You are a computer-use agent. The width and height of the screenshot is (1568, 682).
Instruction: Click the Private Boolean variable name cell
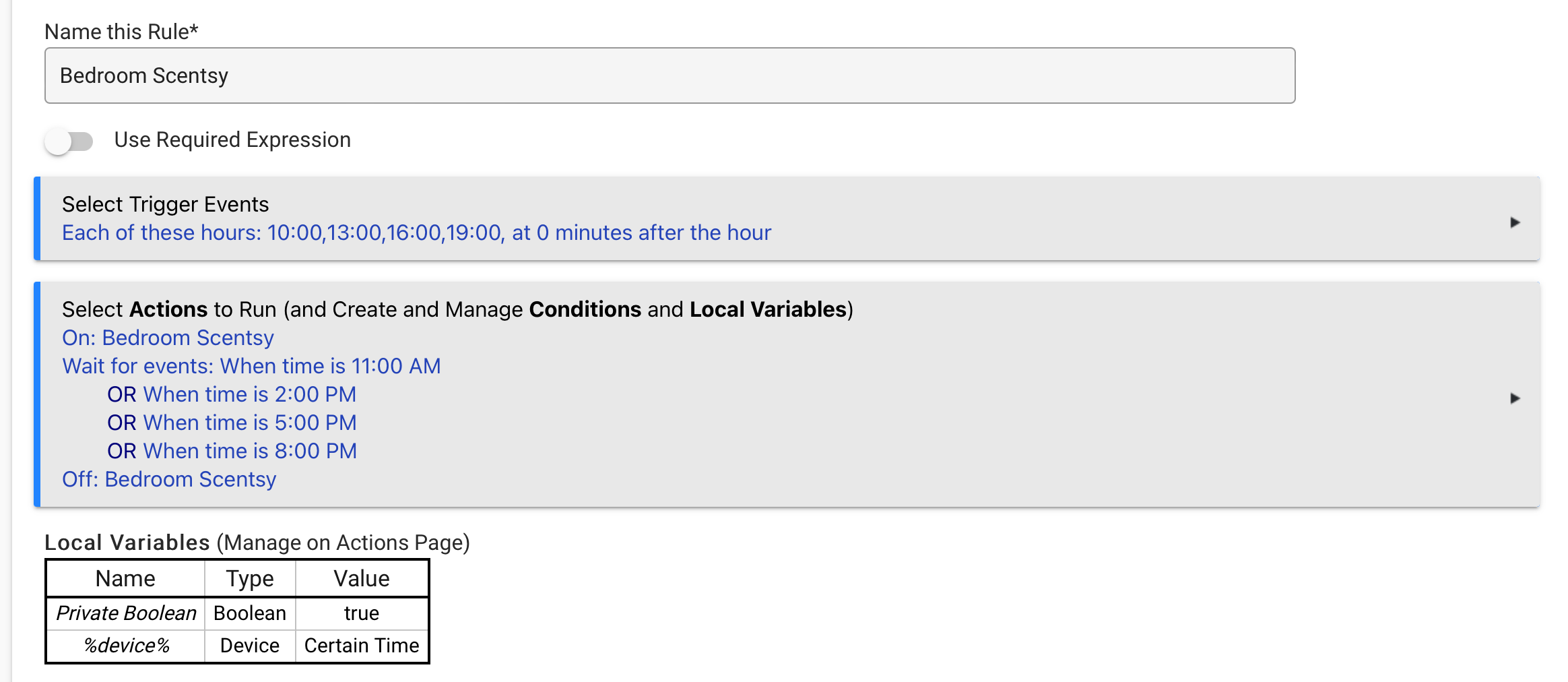point(126,613)
